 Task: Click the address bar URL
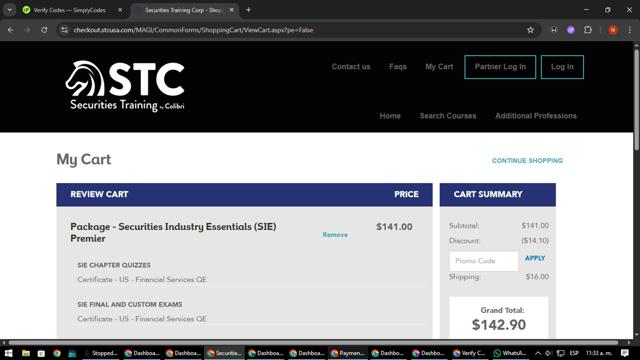click(193, 30)
